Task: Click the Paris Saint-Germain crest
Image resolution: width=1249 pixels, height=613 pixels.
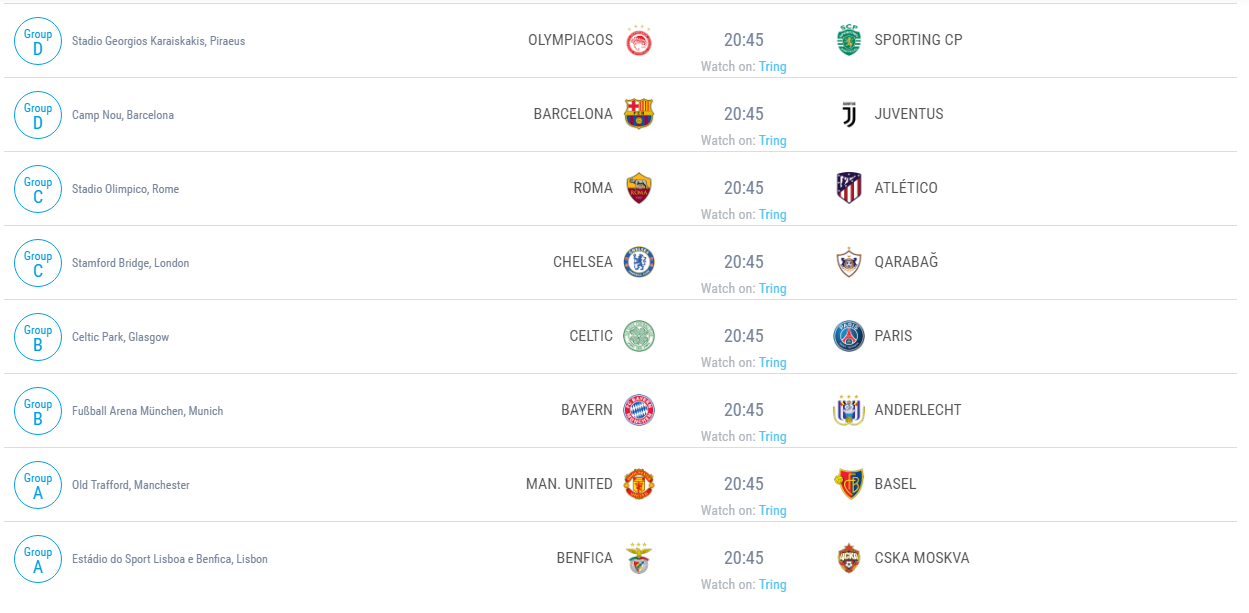Action: point(849,336)
